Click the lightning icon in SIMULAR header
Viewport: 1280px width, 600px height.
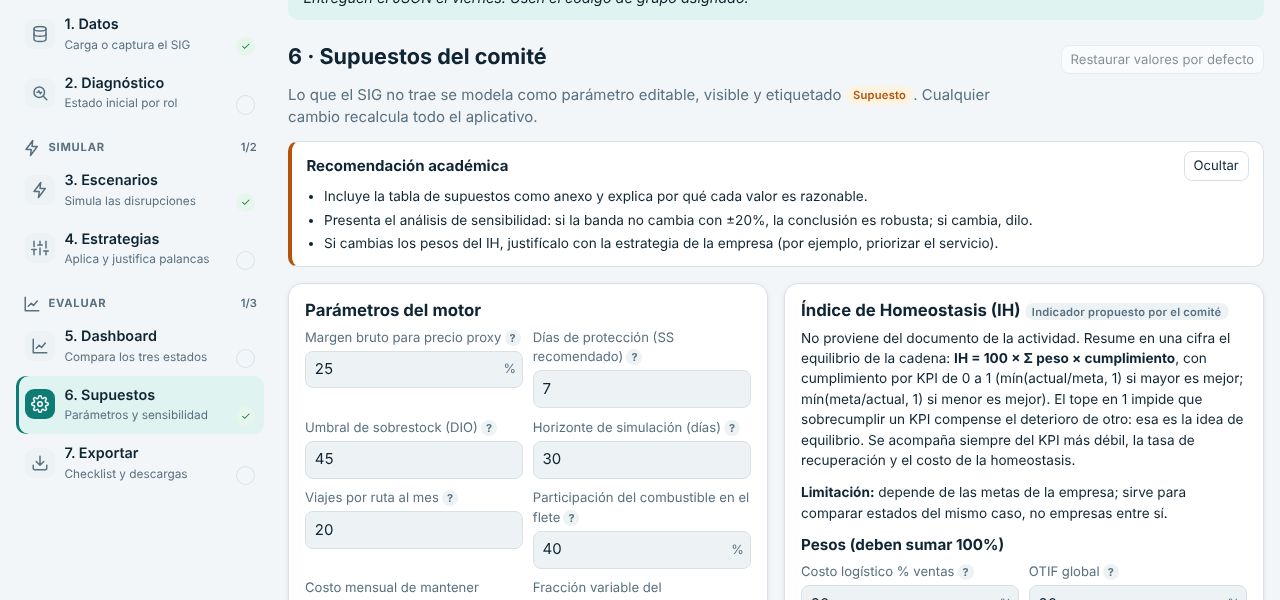click(x=32, y=147)
